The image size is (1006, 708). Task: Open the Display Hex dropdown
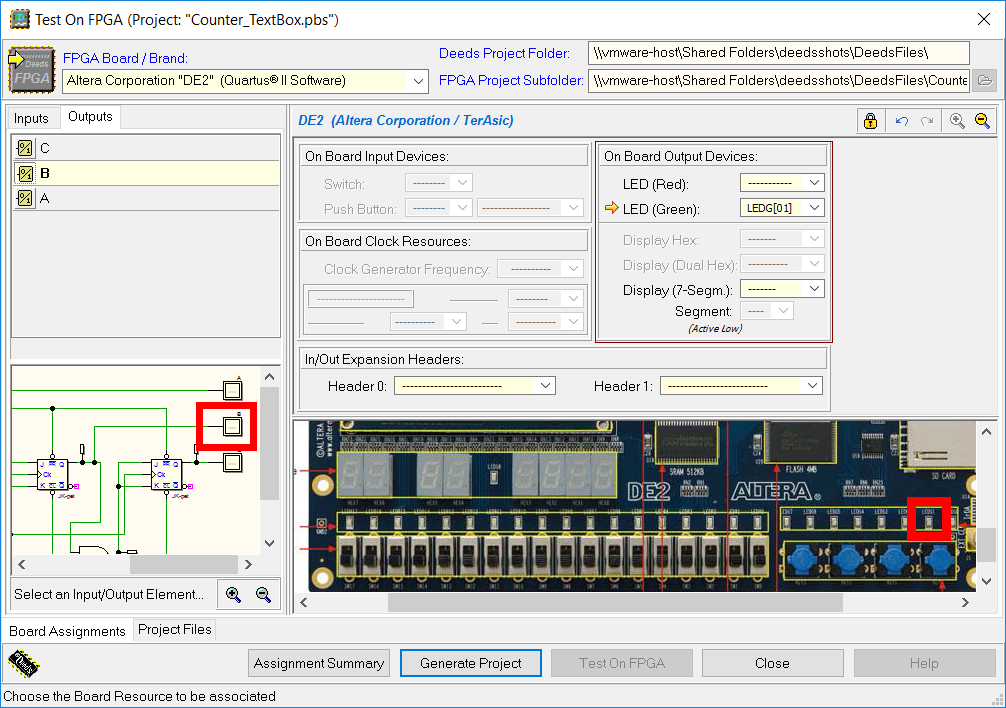pos(814,239)
